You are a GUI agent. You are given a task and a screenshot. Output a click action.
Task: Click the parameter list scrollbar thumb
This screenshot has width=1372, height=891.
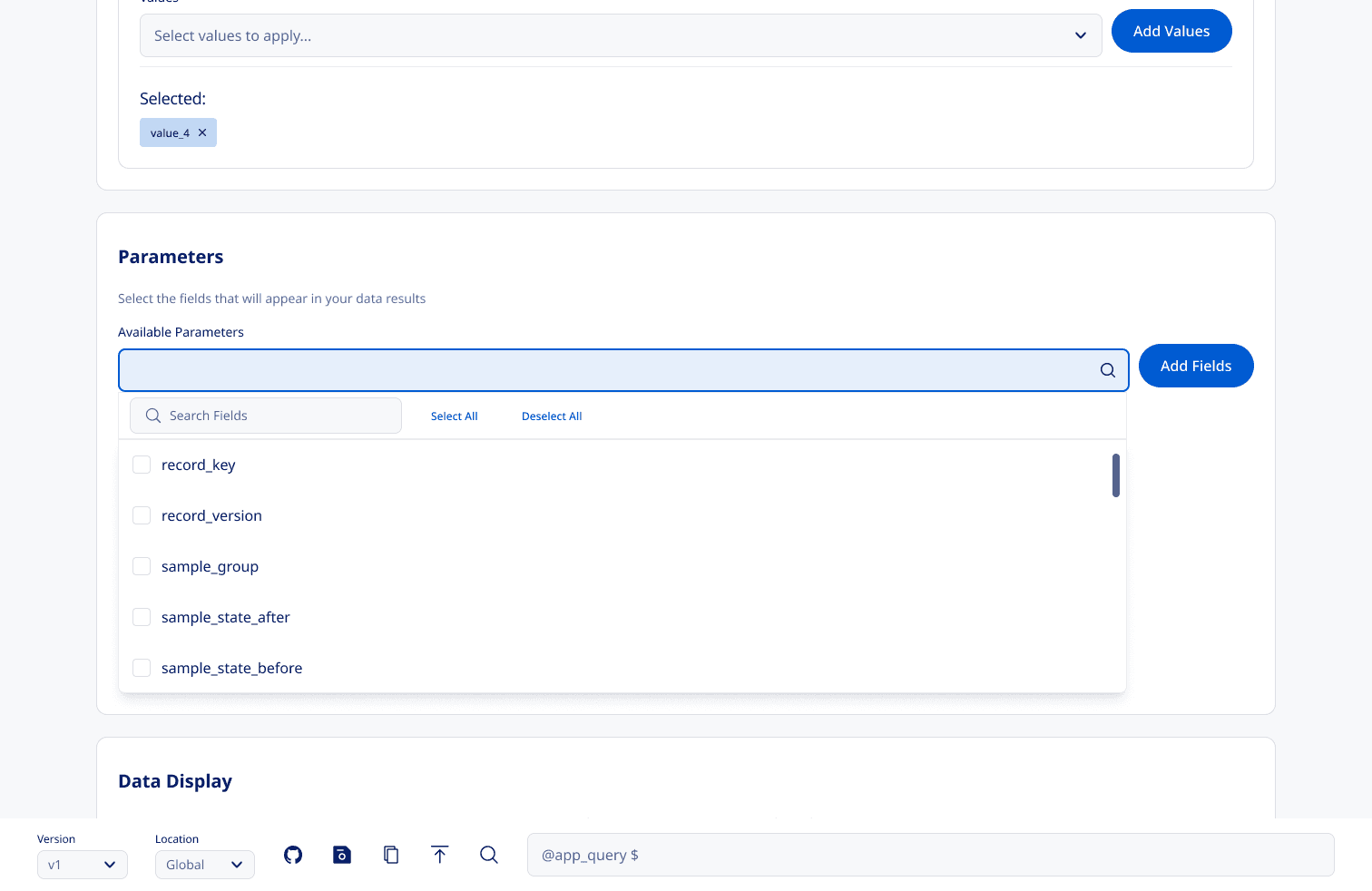coord(1116,475)
